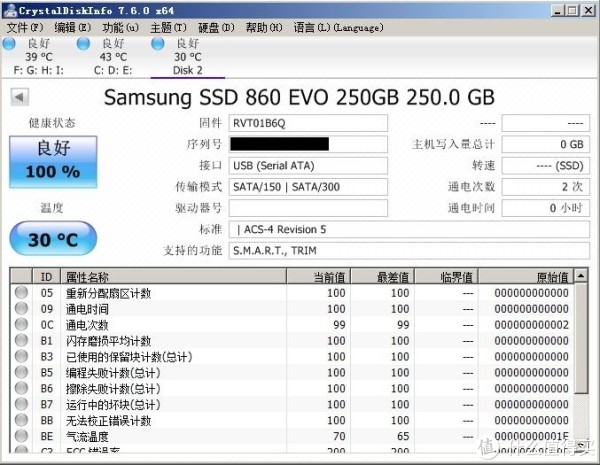Select the 气流温度 attribute row
The image size is (600, 465).
(292, 436)
